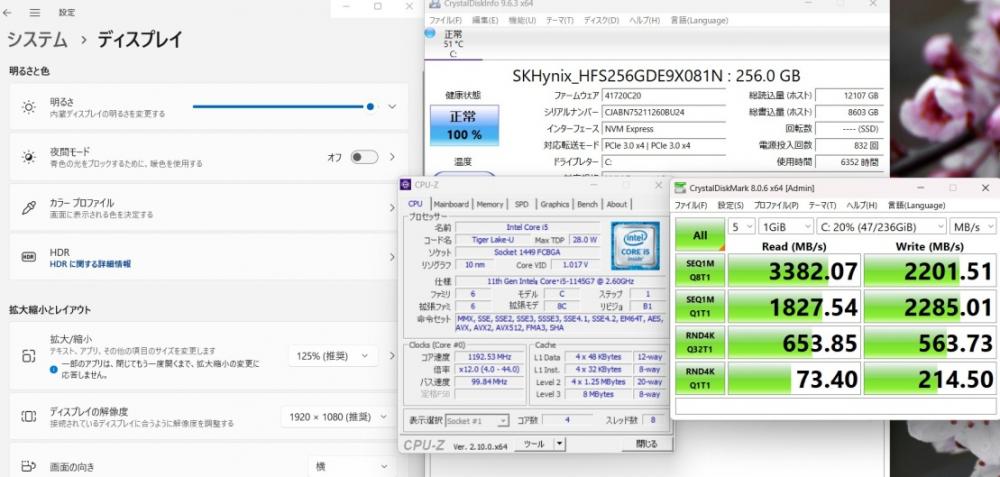1000x477 pixels.
Task: Click the CPU-Z ツール button
Action: pyautogui.click(x=534, y=444)
